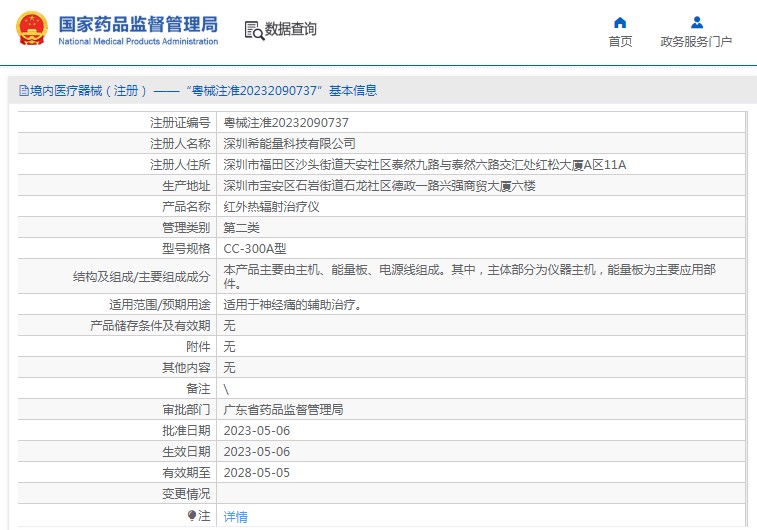Click the 注册人住所 row label
The height and width of the screenshot is (530, 757).
[x=180, y=165]
